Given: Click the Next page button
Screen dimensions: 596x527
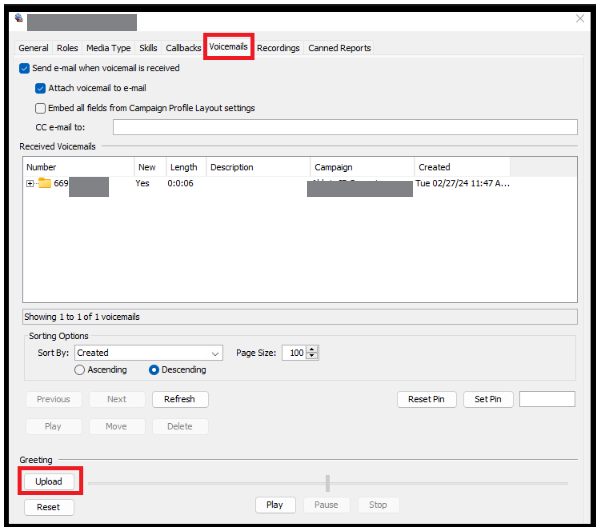Looking at the screenshot, I should (x=117, y=399).
